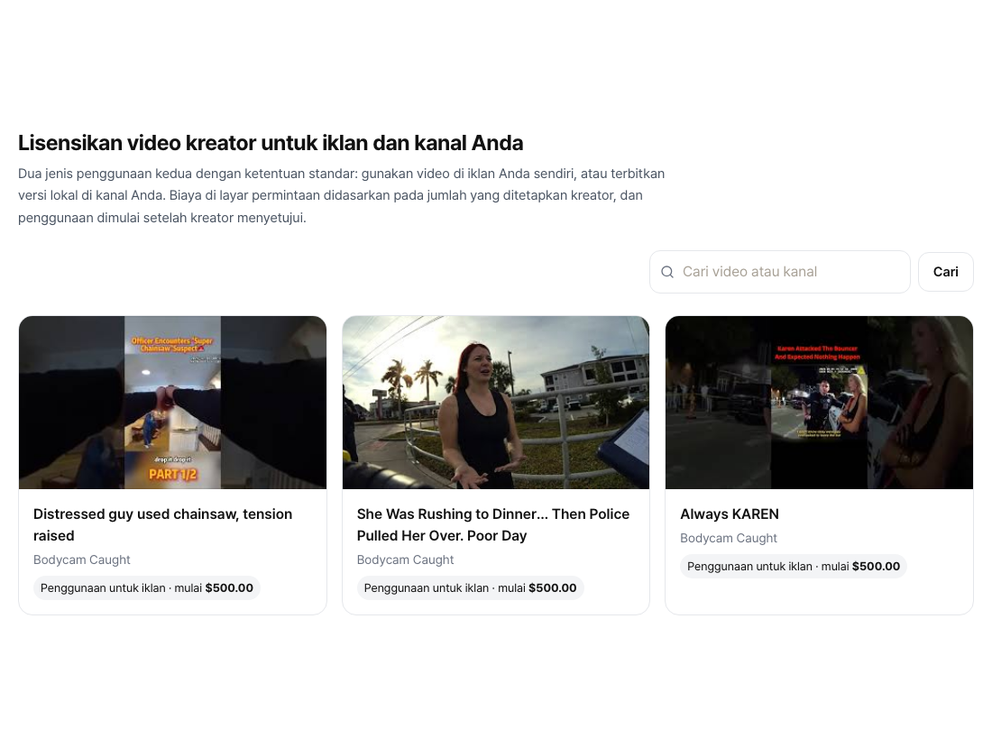Viewport: 992px width, 744px height.
Task: Click Bodycam Caught under the chainsaw video
Action: click(x=82, y=560)
